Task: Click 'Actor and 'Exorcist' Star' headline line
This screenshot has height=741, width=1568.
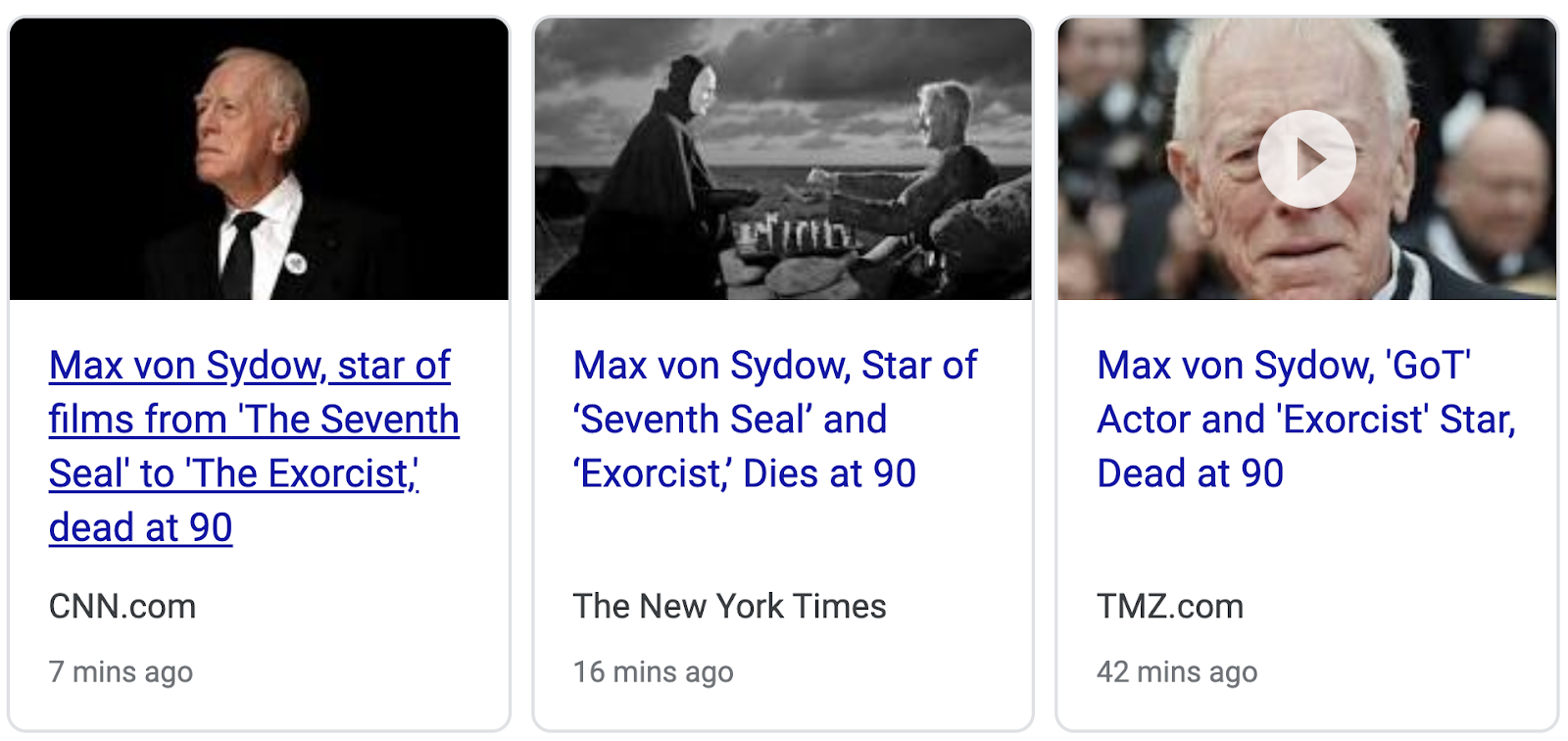Action: pos(1305,420)
